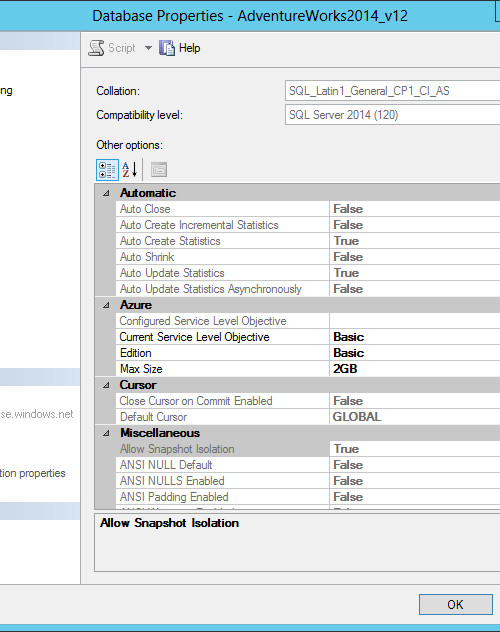Click False value for ANSI NULL Default

[348, 465]
